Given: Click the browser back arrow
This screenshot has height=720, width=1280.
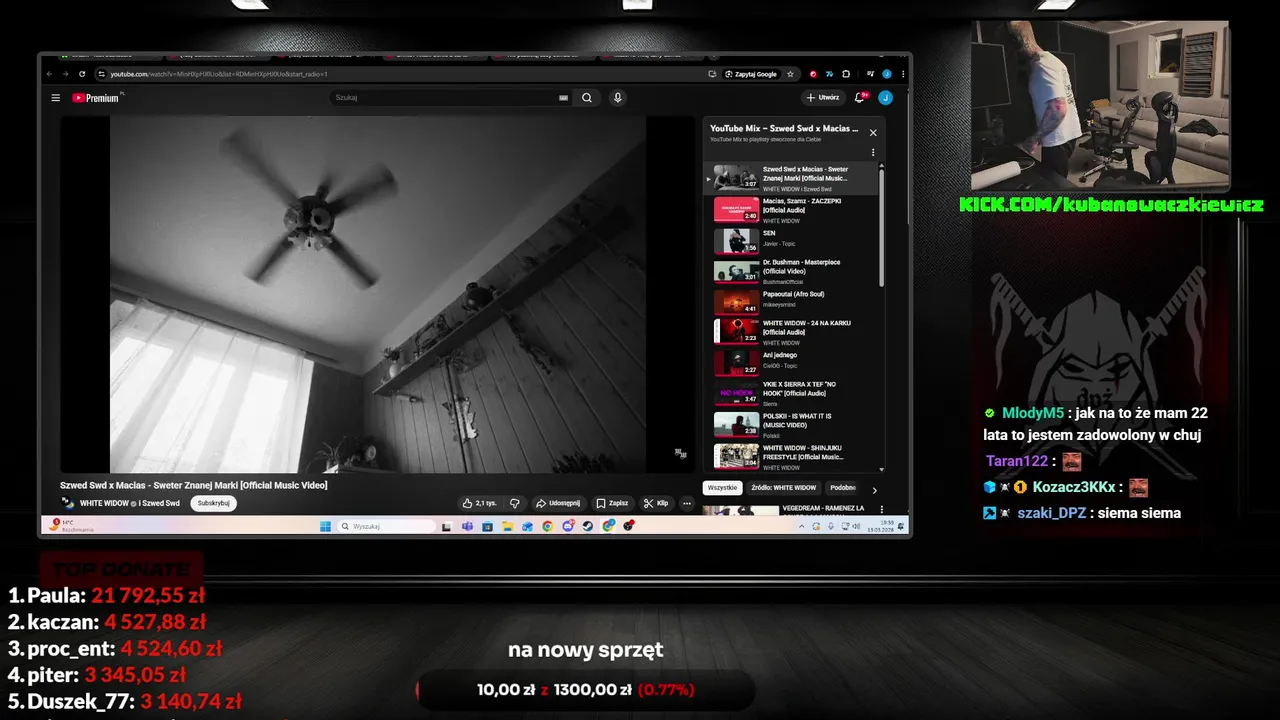Looking at the screenshot, I should pos(50,74).
